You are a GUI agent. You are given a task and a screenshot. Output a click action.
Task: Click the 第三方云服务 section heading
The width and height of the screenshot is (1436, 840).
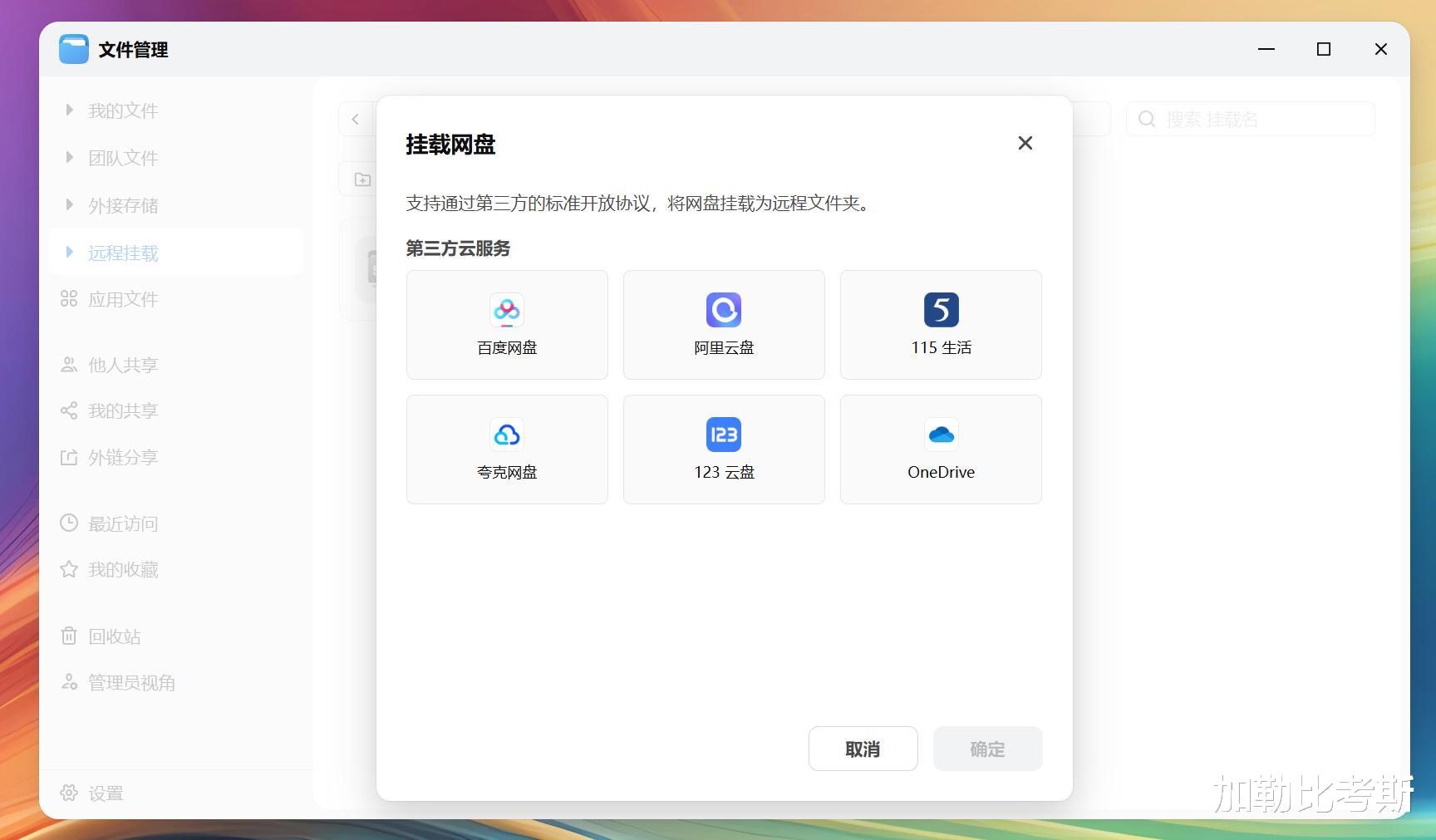(458, 248)
